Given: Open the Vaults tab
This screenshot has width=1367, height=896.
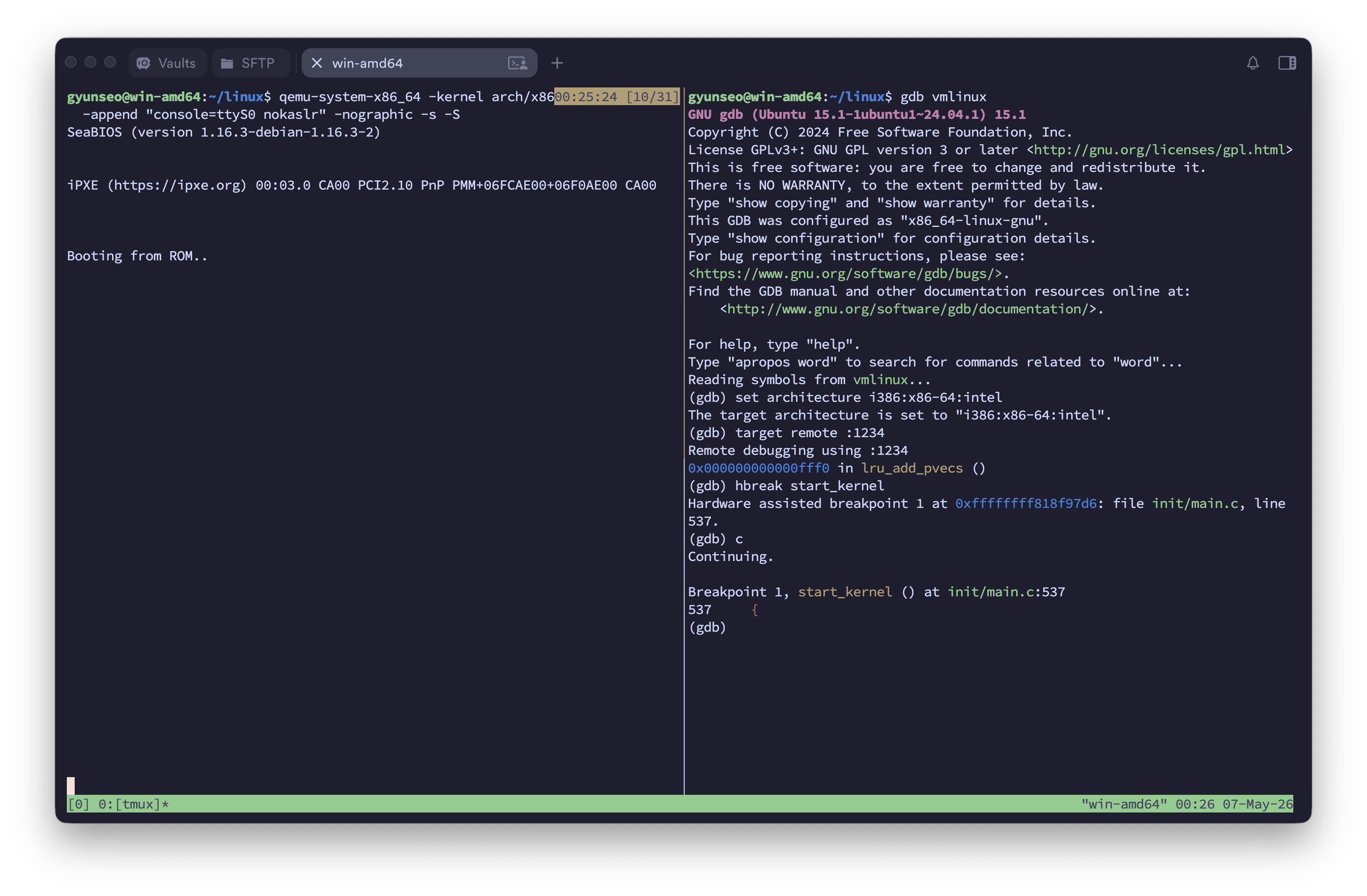Looking at the screenshot, I should (167, 63).
